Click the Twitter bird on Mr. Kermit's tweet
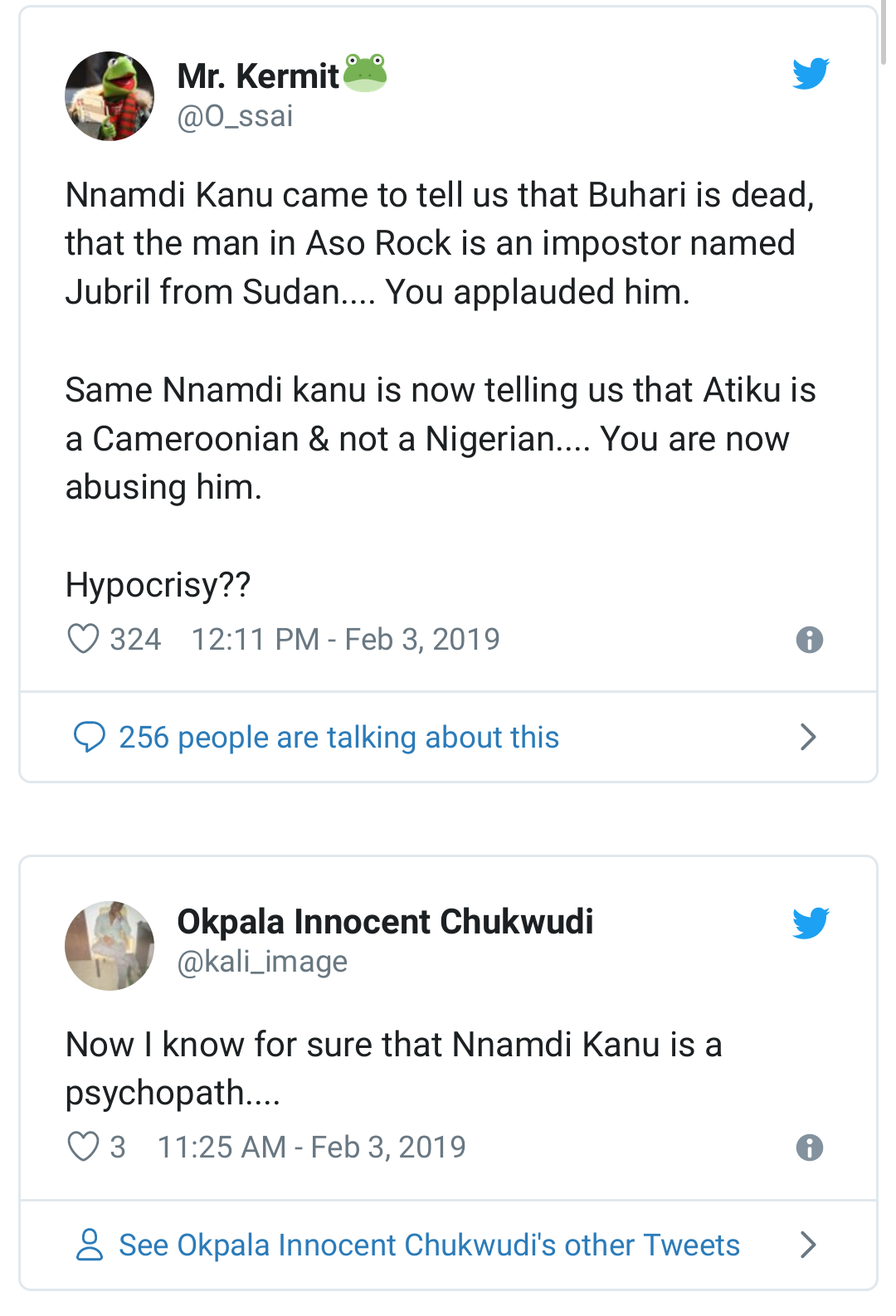Screen dimensions: 896x1316 811,74
